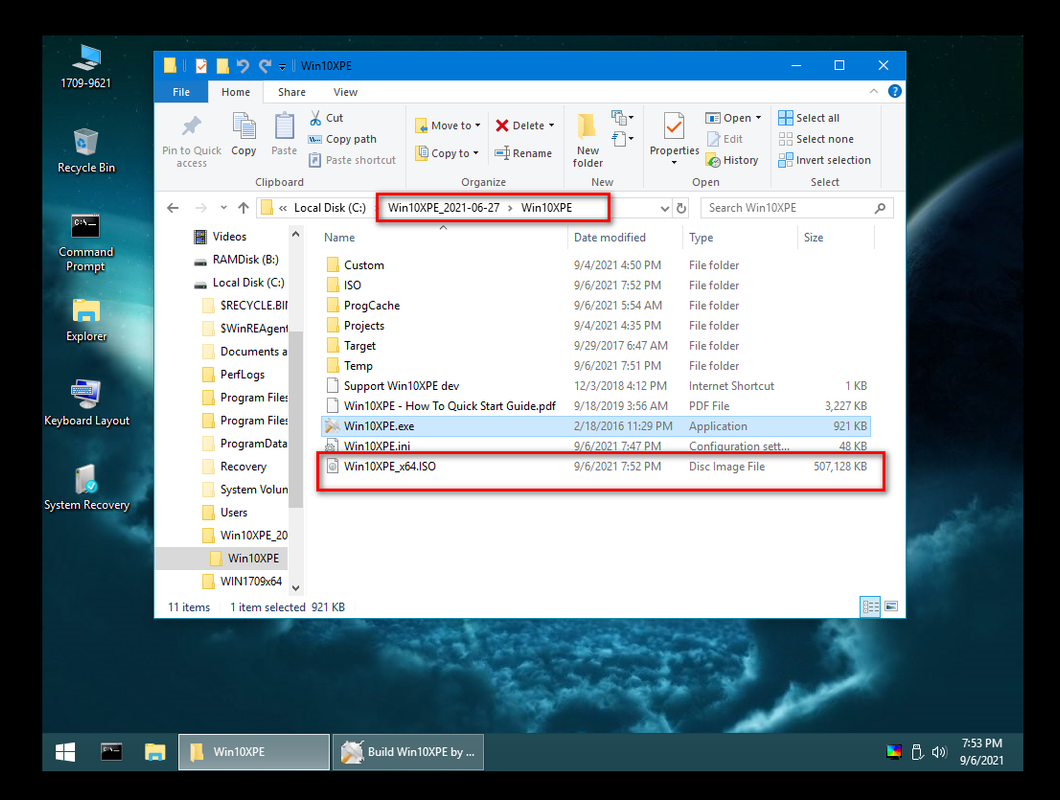Viewport: 1060px width, 800px height.
Task: Switch to the Share ribbon tab
Action: (291, 92)
